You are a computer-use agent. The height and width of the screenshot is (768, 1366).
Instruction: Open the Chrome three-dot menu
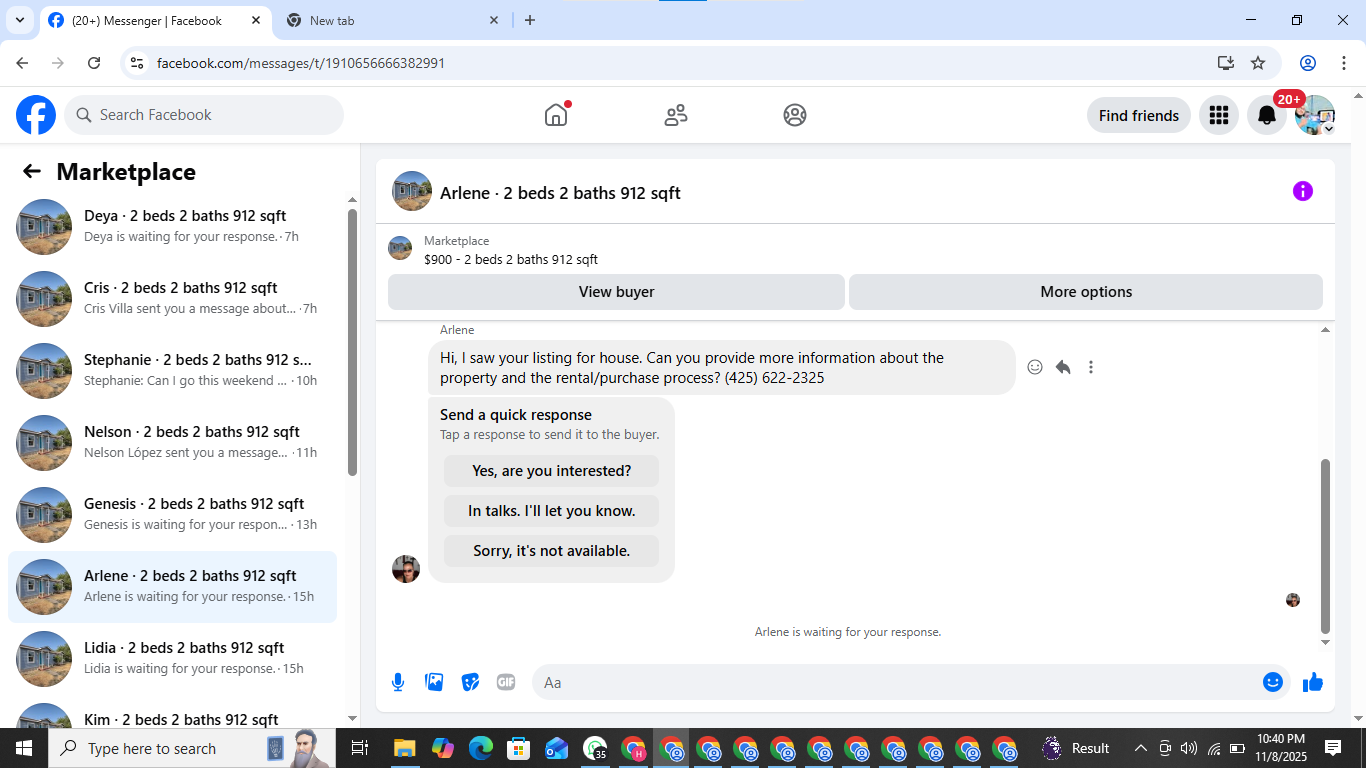1343,63
